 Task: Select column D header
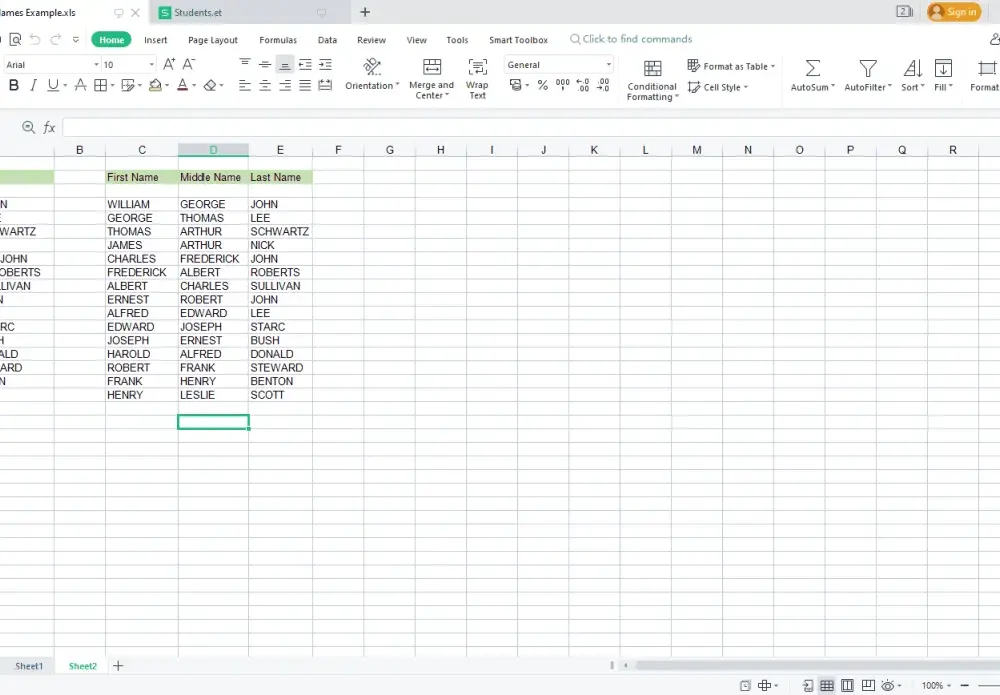coord(213,150)
